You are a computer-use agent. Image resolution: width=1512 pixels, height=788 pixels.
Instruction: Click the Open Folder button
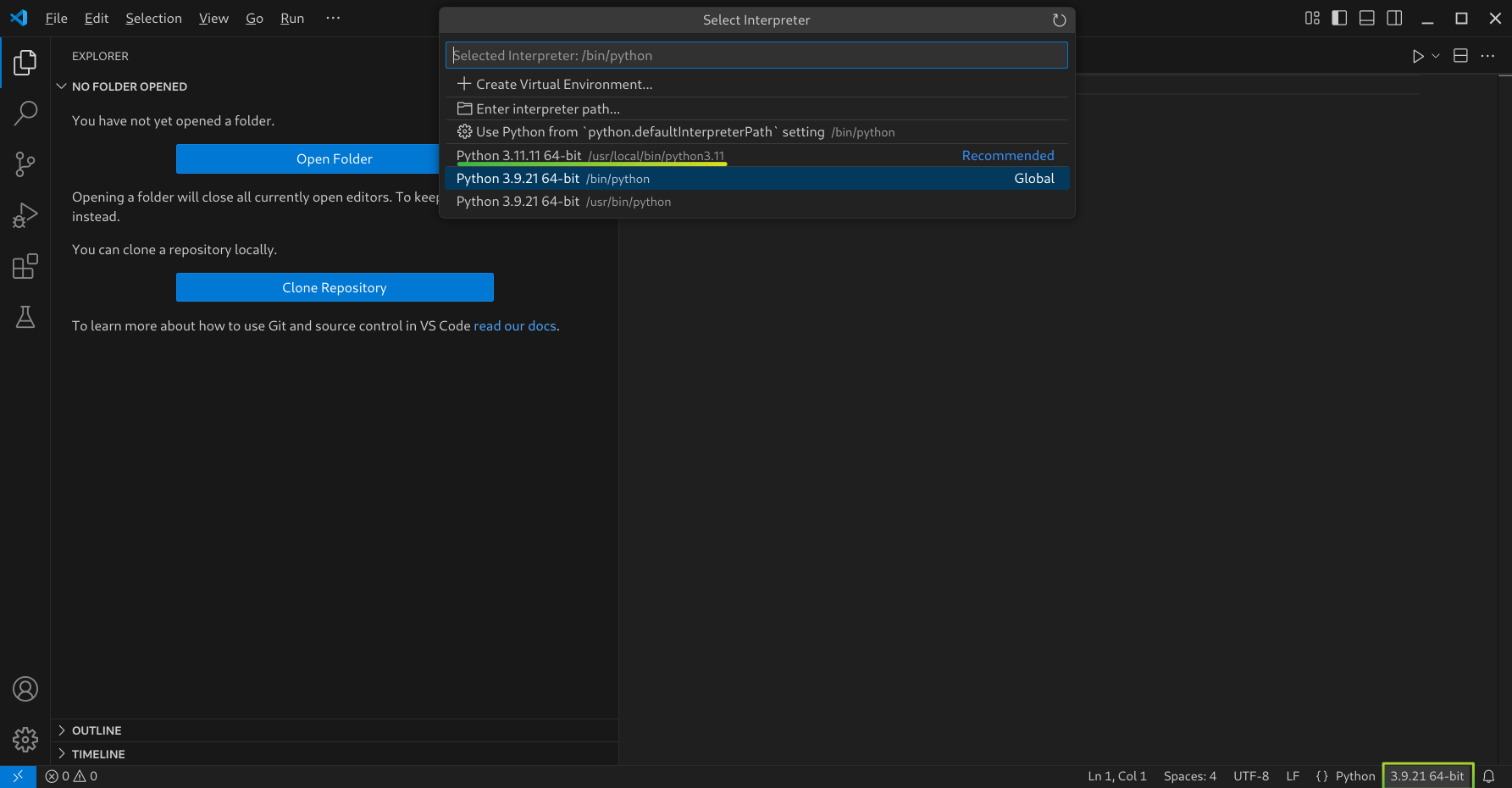coord(335,158)
